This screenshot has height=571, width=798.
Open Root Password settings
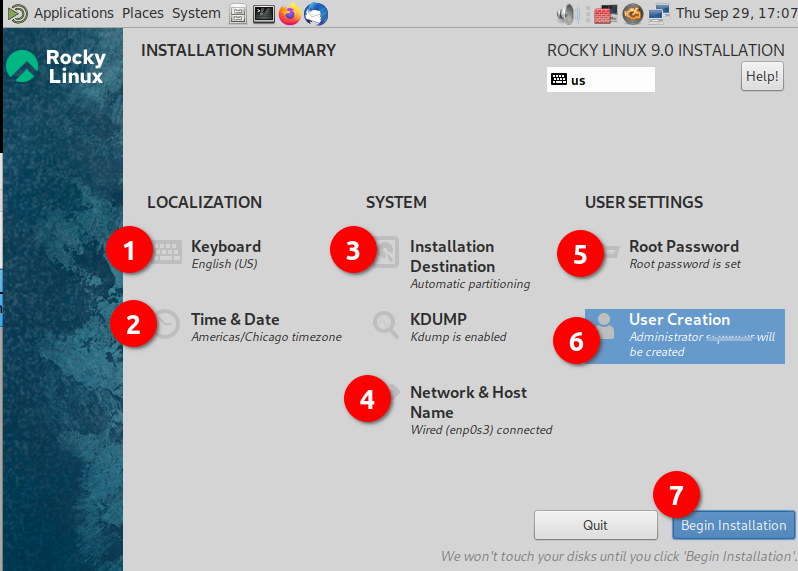[x=683, y=247]
